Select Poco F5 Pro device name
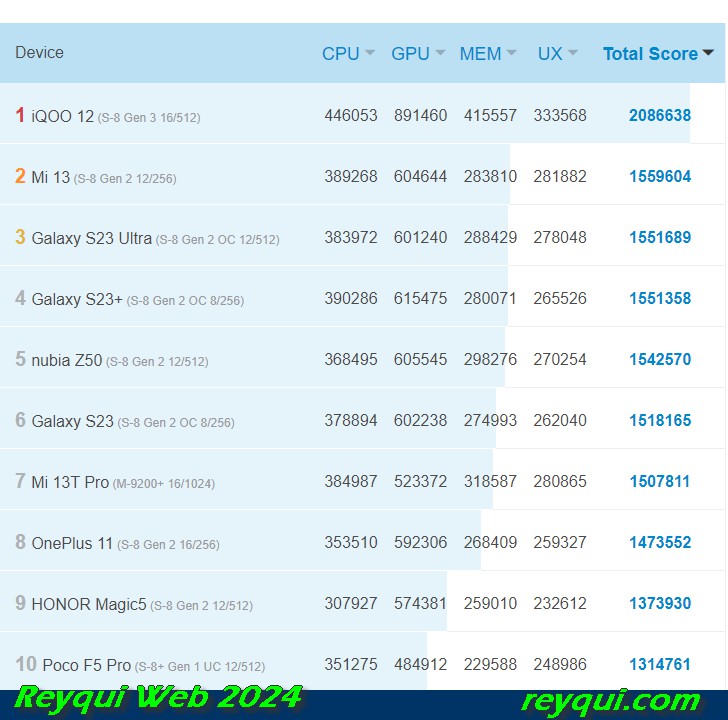The height and width of the screenshot is (720, 728). [87, 665]
